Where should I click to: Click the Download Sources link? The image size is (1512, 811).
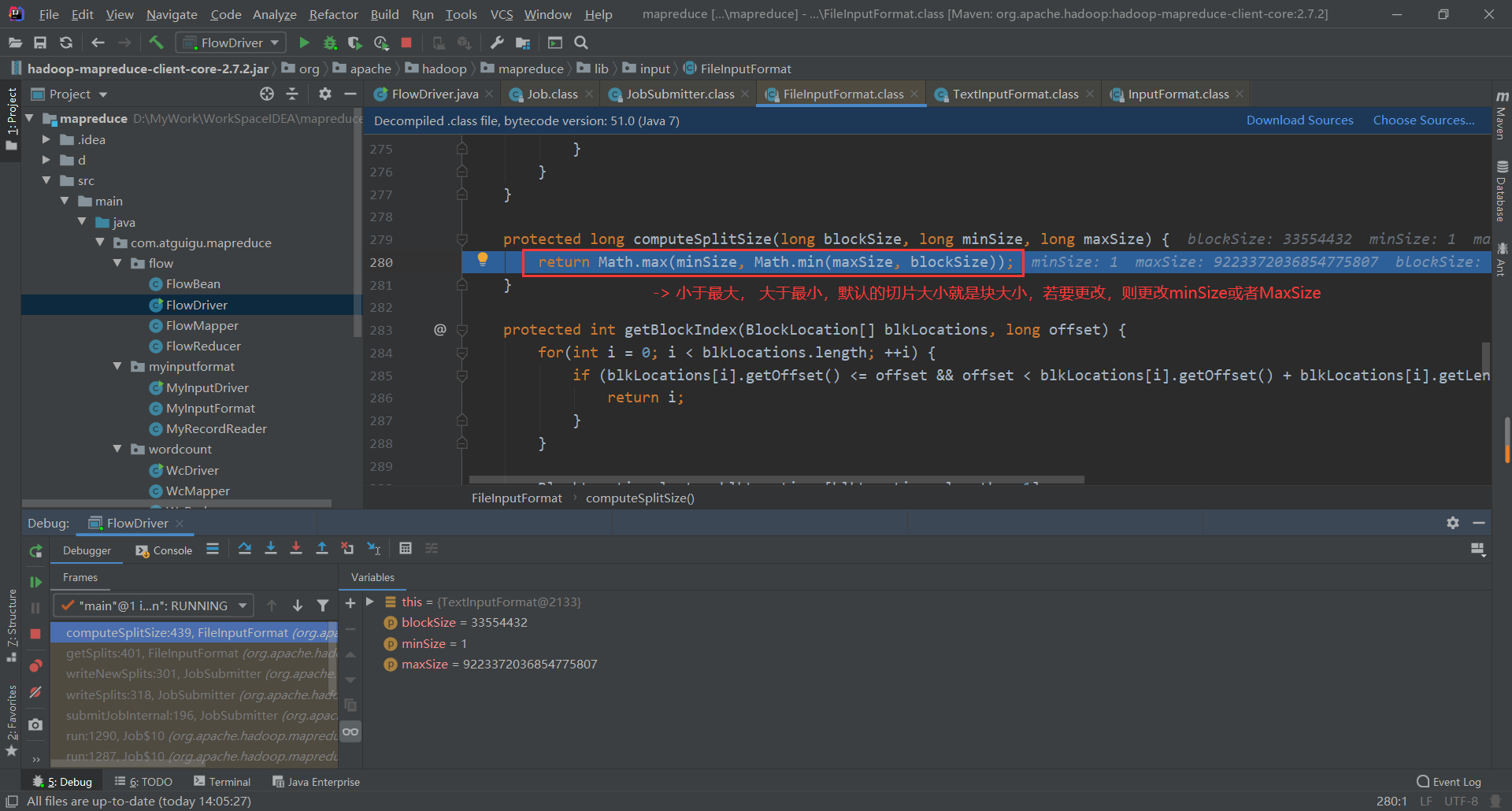coord(1299,120)
